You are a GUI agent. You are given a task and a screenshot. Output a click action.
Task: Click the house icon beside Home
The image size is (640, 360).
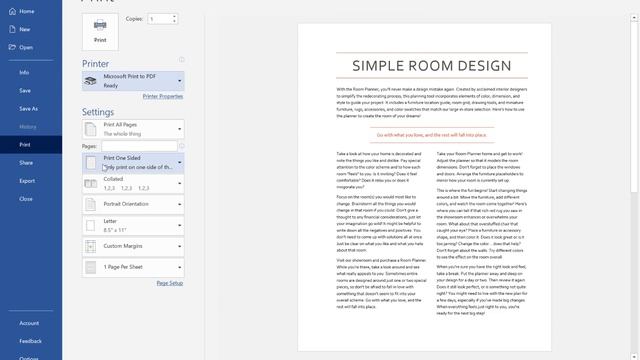12,11
